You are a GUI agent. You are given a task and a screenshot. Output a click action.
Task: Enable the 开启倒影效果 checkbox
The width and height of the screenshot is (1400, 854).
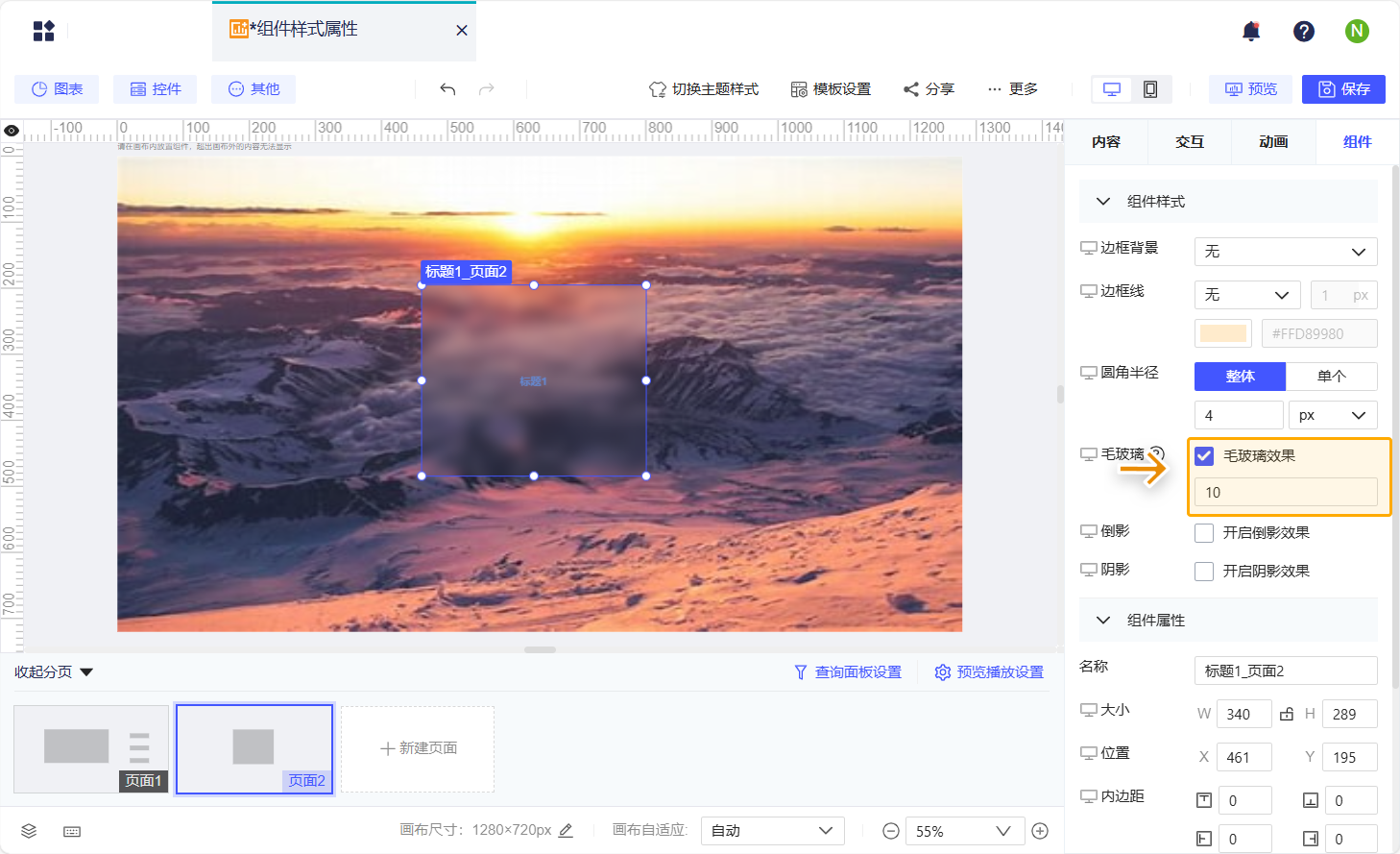pos(1204,532)
